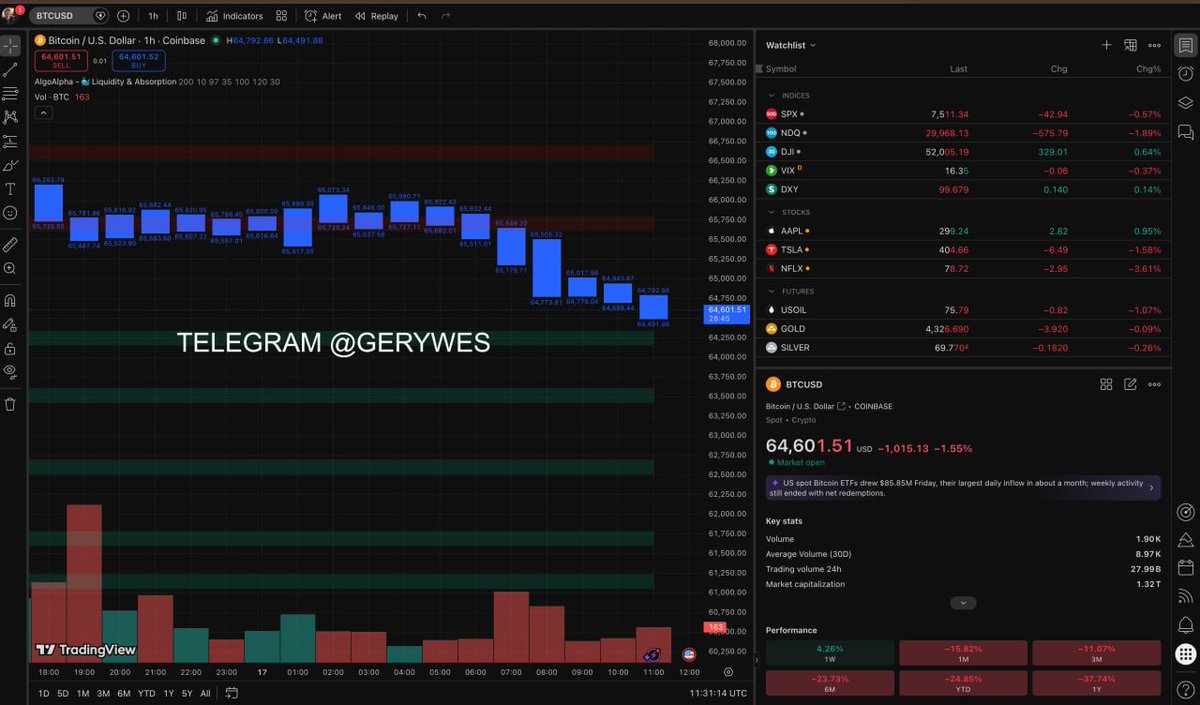Open the Alerts clock sidebar icon
This screenshot has height=705, width=1200.
click(x=1185, y=74)
